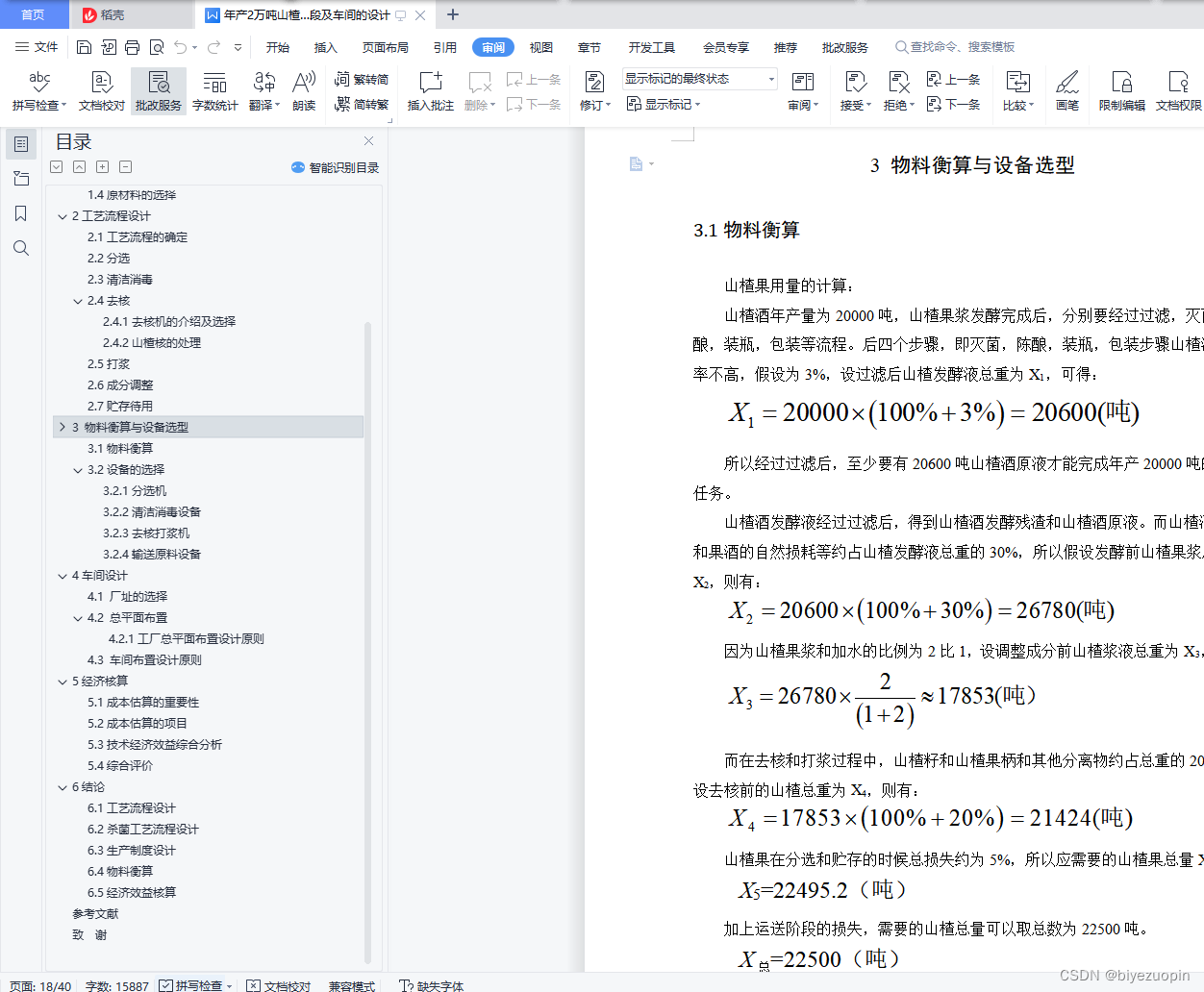
Task: Open the compare documents (比较) tool
Action: click(1018, 91)
